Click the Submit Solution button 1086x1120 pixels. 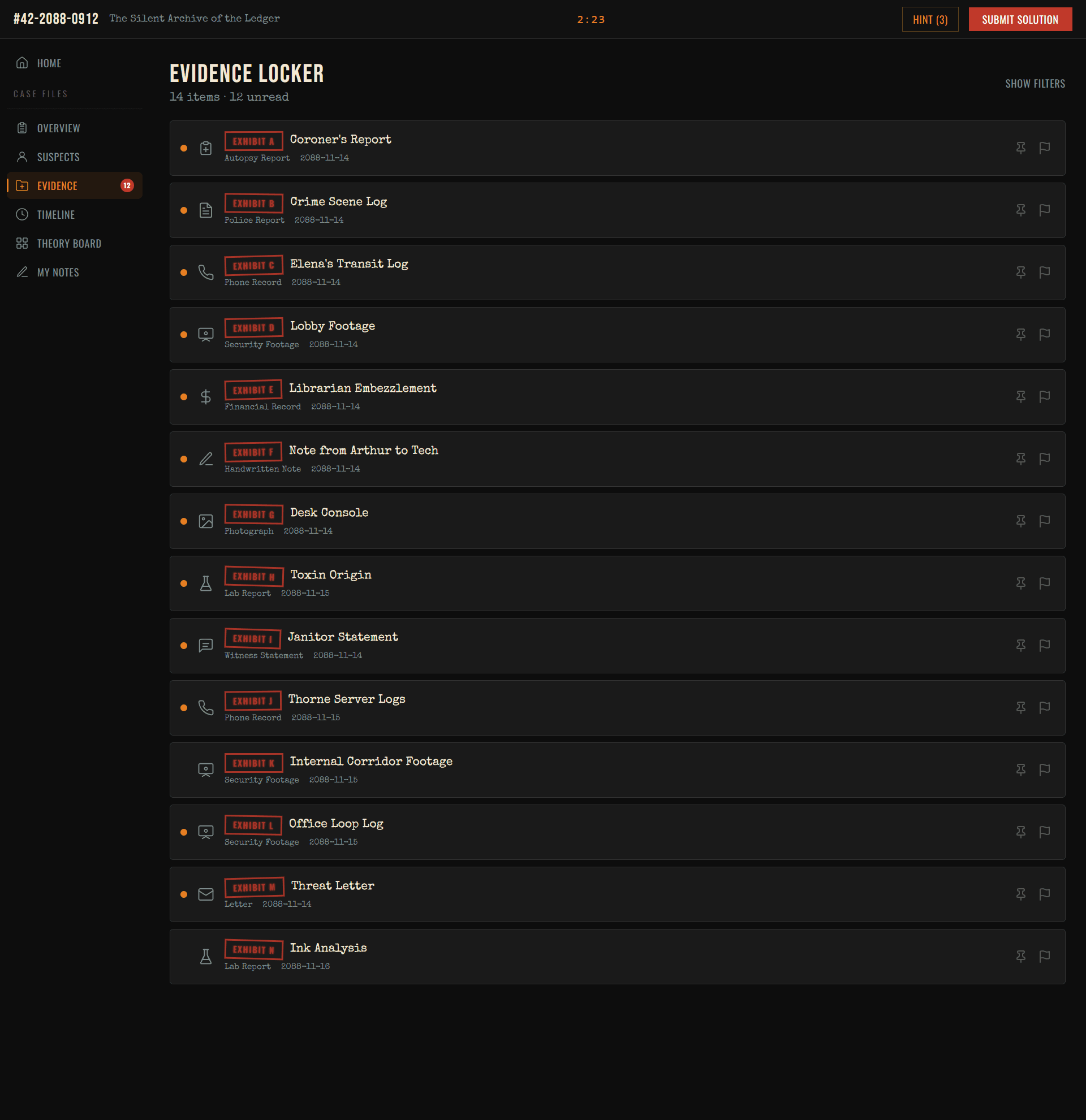click(x=1020, y=19)
